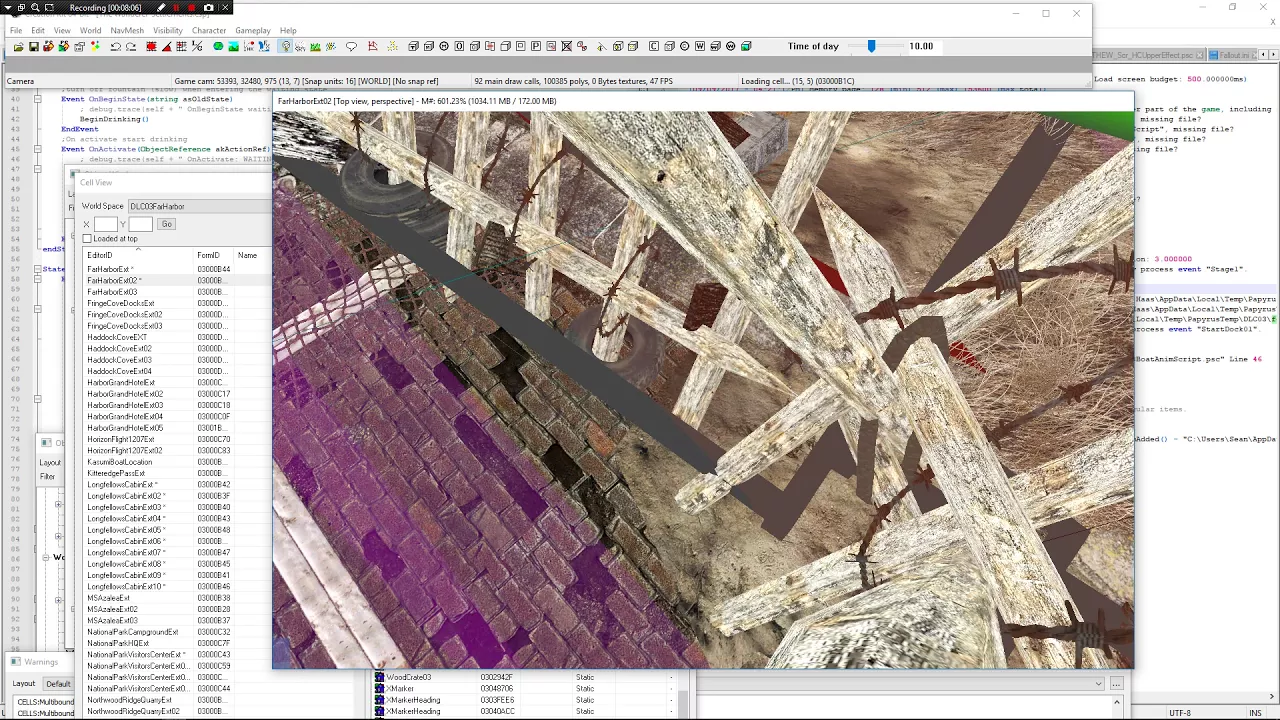Open the World Space DLC03FarHarbor dropdown
Image resolution: width=1280 pixels, height=720 pixels.
(x=198, y=206)
